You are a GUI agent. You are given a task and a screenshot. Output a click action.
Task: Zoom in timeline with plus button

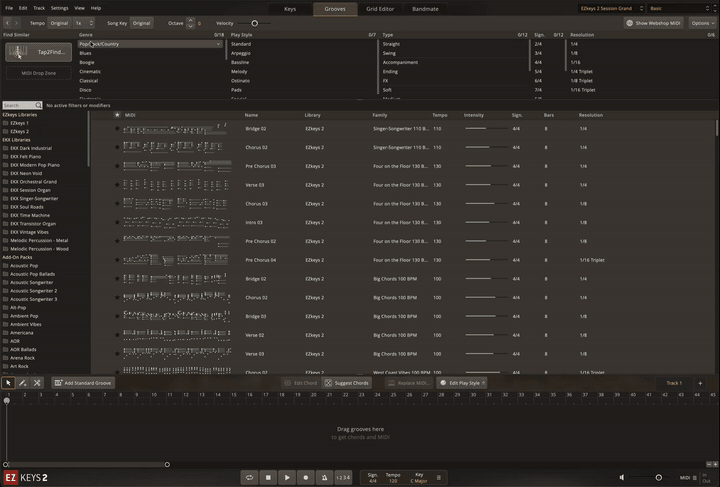(x=715, y=465)
